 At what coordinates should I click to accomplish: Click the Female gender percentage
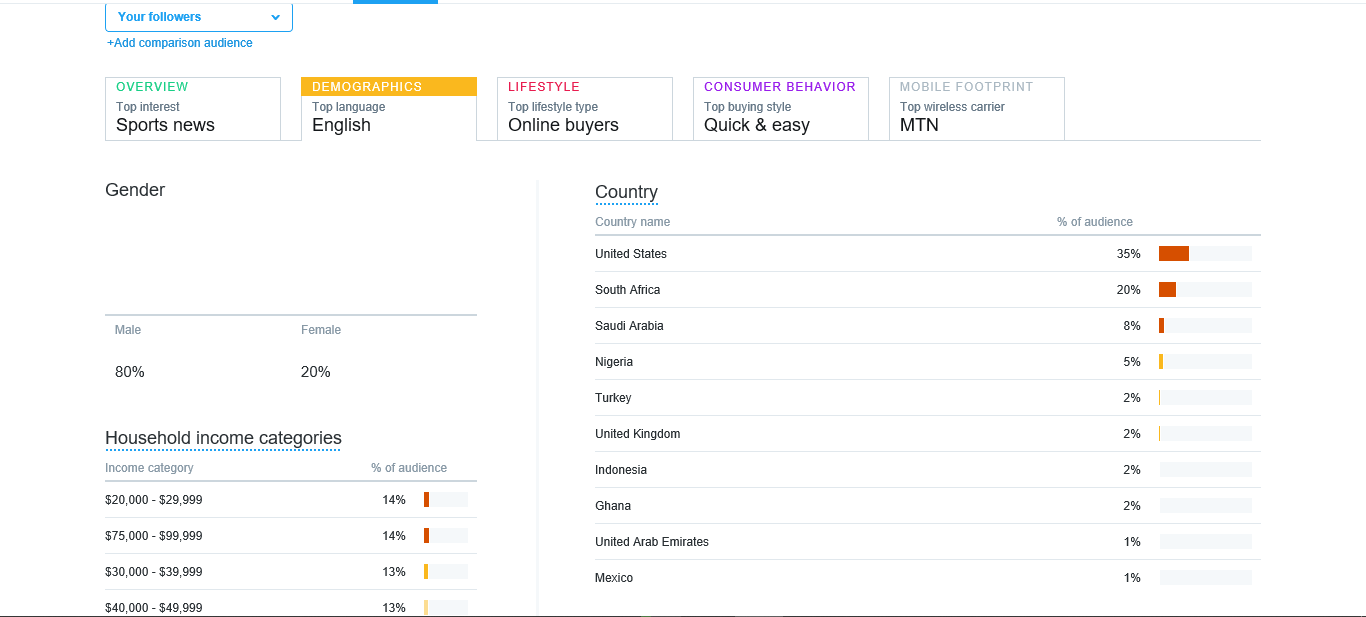pyautogui.click(x=316, y=372)
